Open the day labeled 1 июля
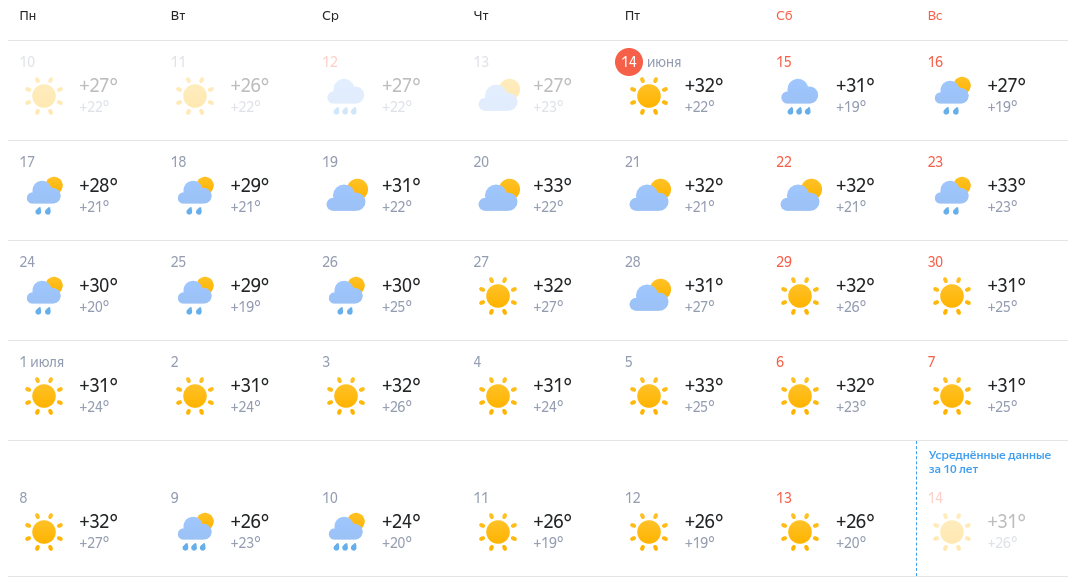This screenshot has width=1091, height=582. [42, 362]
